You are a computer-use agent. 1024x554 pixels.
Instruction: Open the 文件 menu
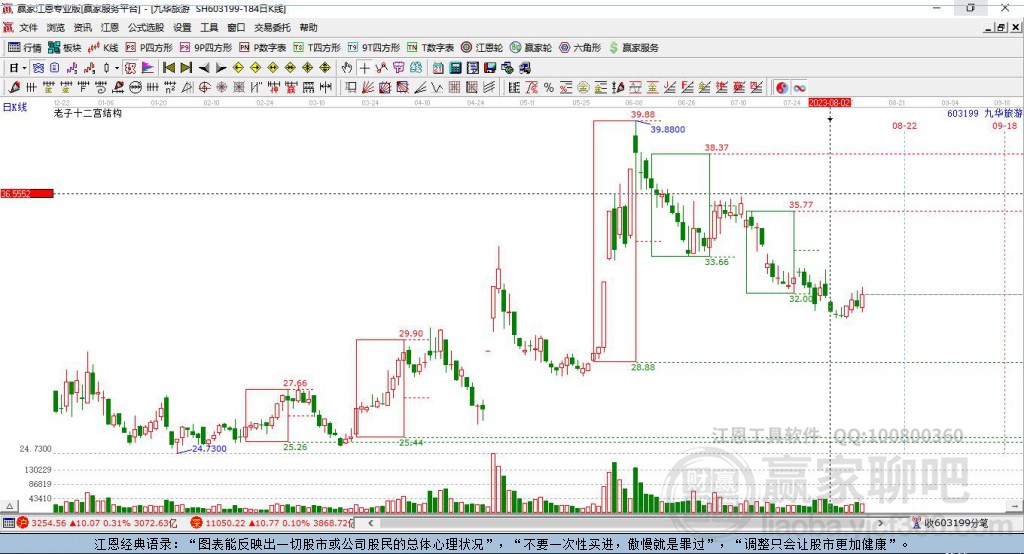pos(28,27)
